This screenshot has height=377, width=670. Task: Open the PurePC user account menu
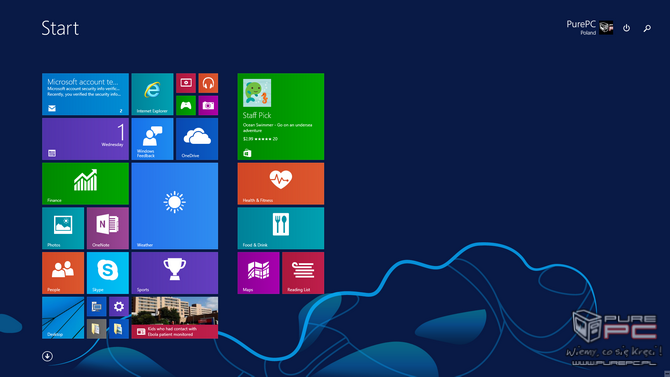[x=590, y=27]
